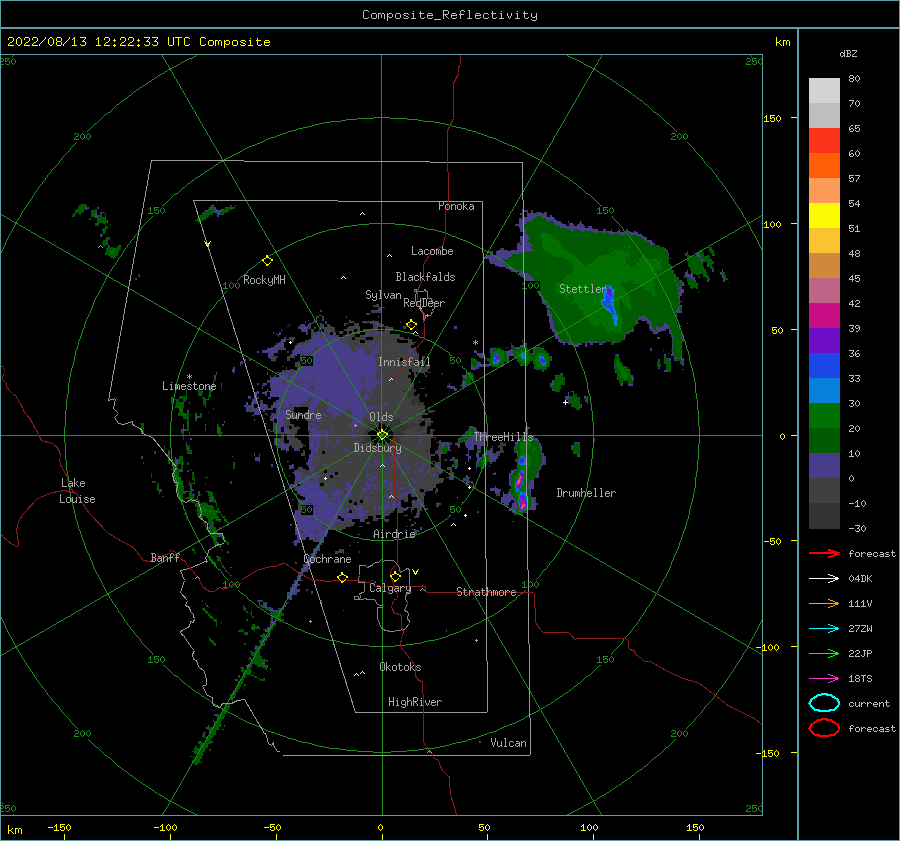Click the red 'forecast' ellipse legend icon
Screen dimensions: 900x841
[x=824, y=728]
